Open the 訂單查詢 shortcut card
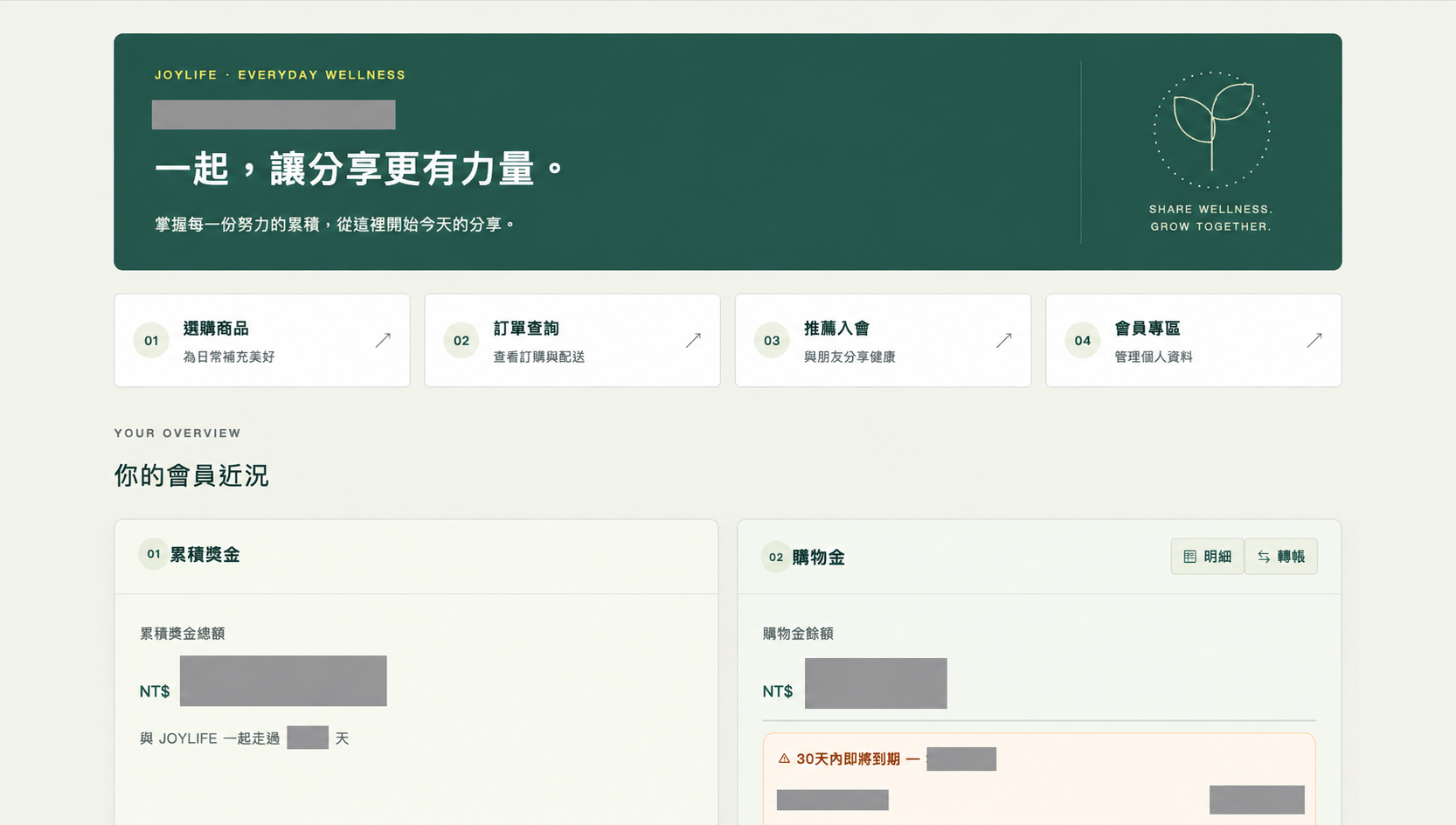Viewport: 1456px width, 825px height. click(x=572, y=340)
